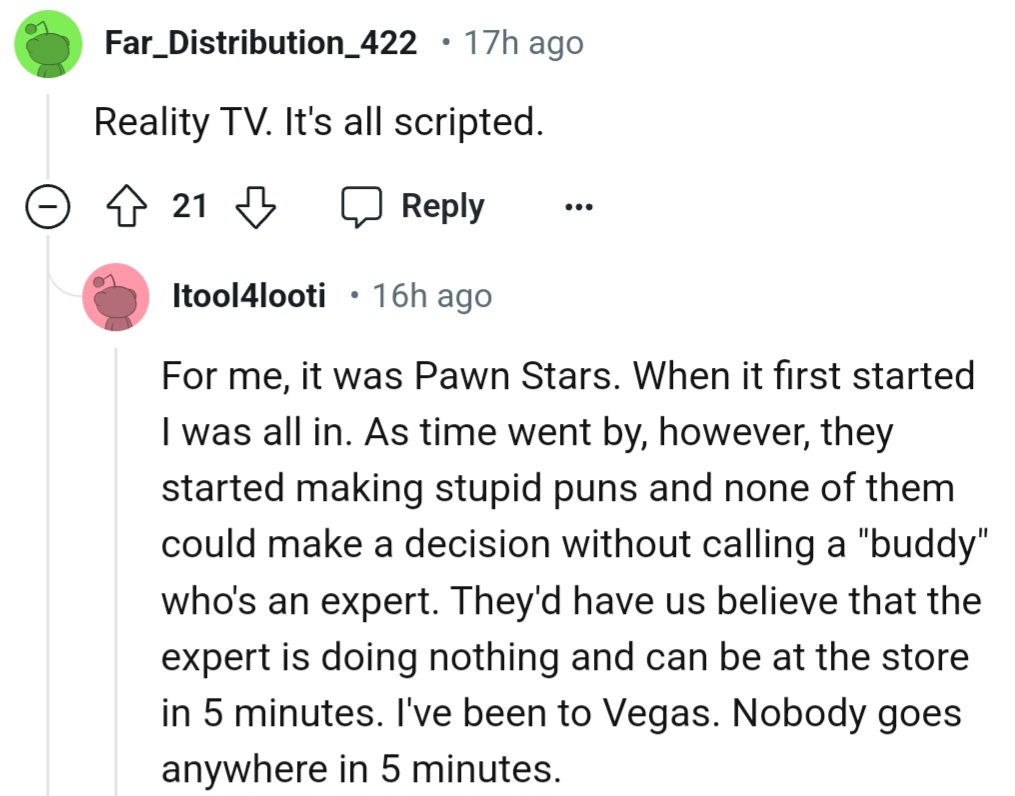Select the green snoo profile picture
1015x796 pixels.
point(47,43)
